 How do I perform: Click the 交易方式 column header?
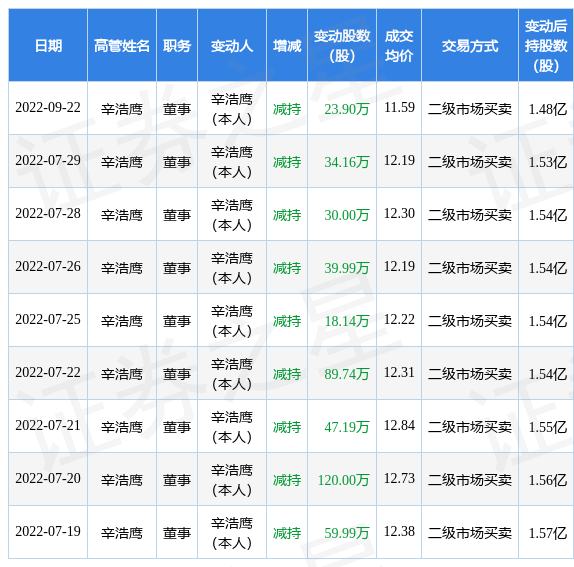470,46
